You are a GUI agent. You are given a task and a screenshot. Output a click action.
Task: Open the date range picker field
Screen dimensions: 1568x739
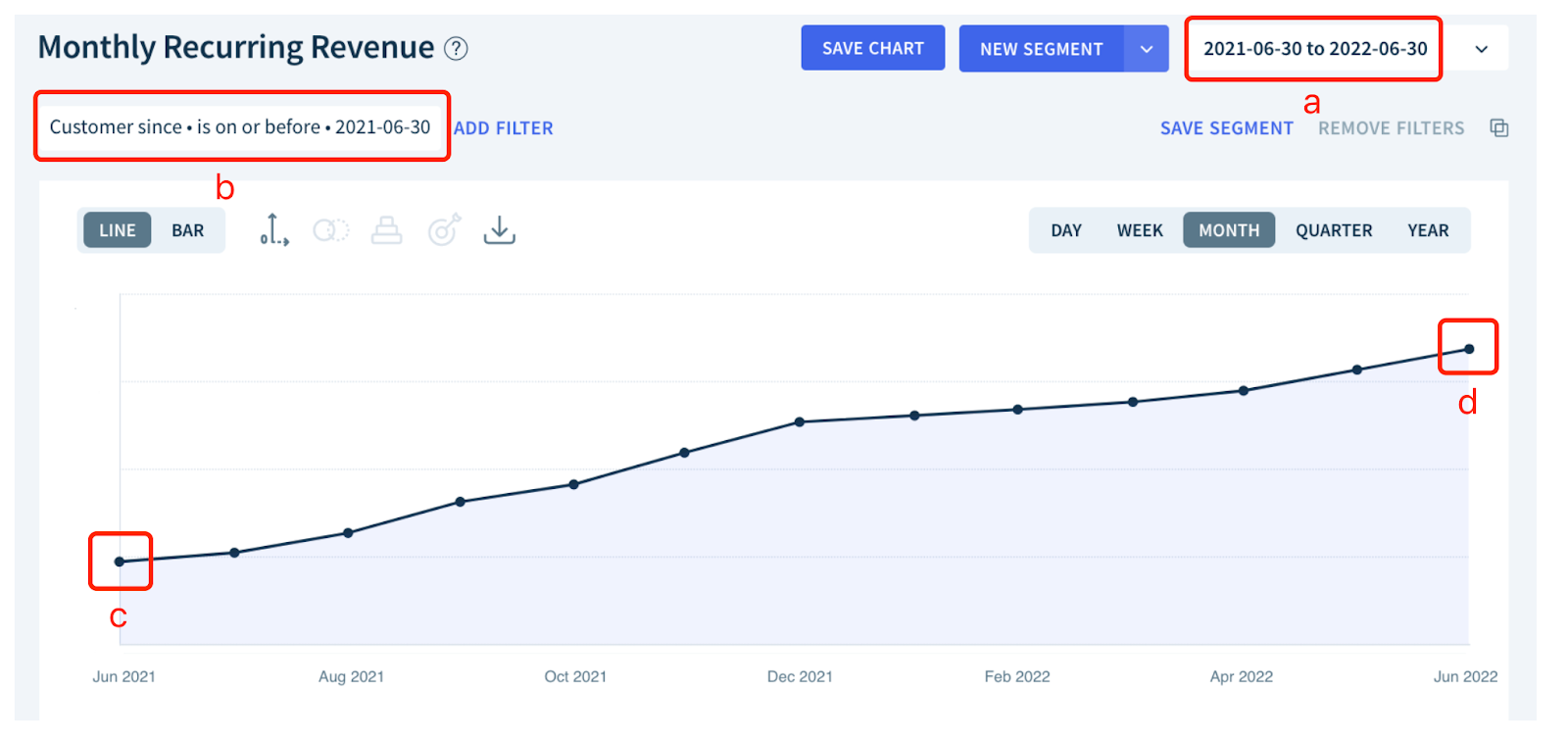pos(1314,49)
